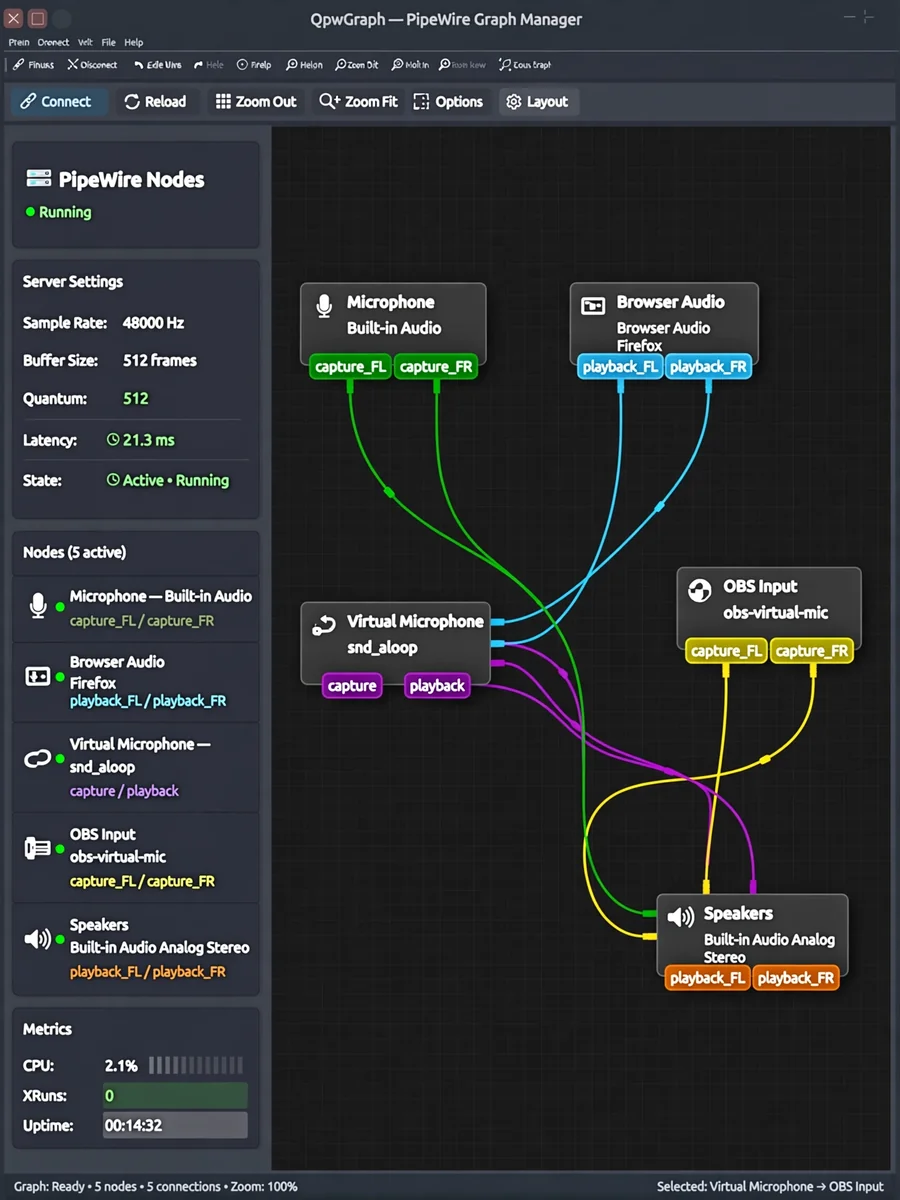Click the Nodes (5 active) heading

point(75,552)
